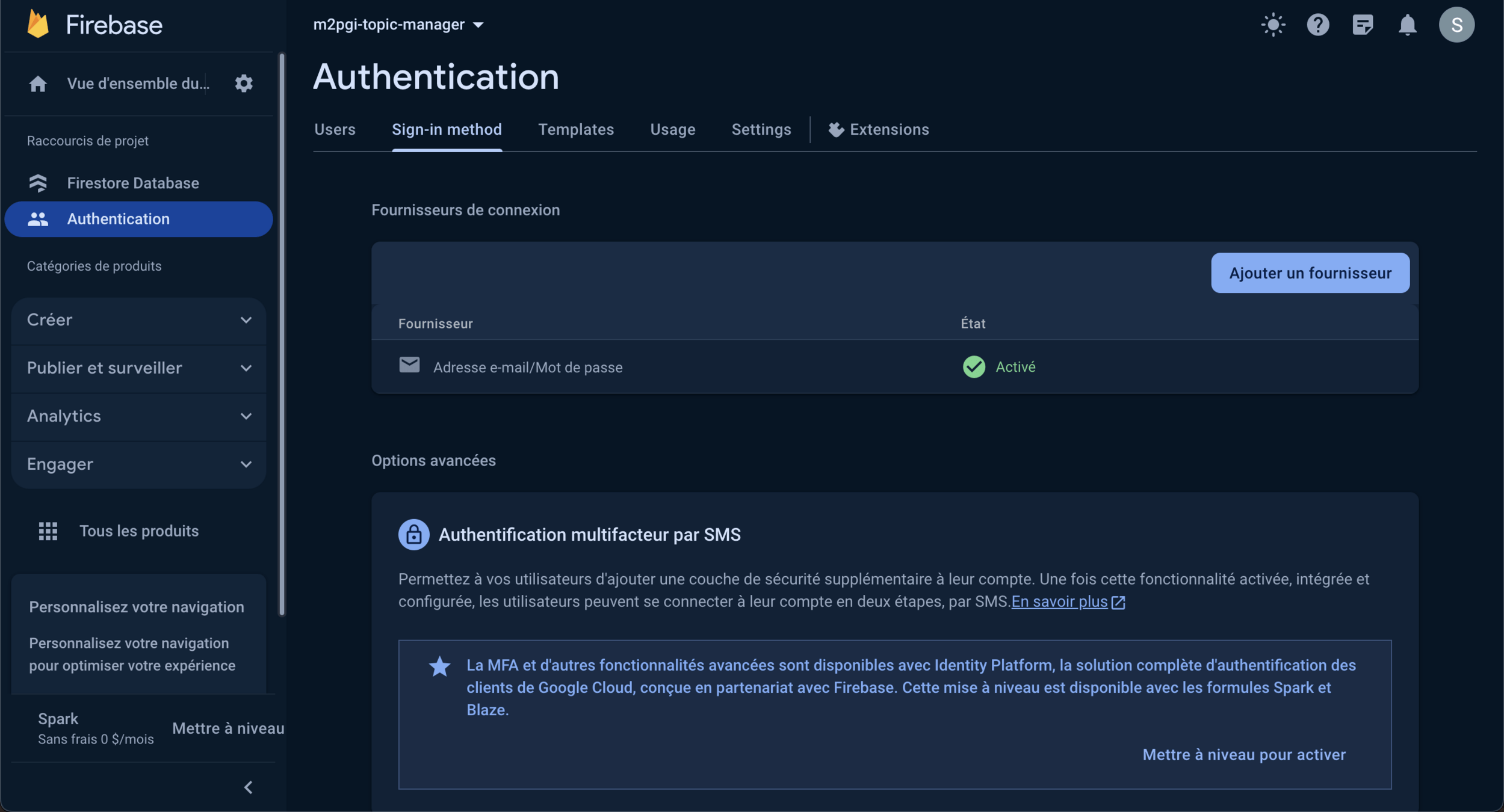Collapse the sidebar with the chevron
1504x812 pixels.
click(248, 787)
